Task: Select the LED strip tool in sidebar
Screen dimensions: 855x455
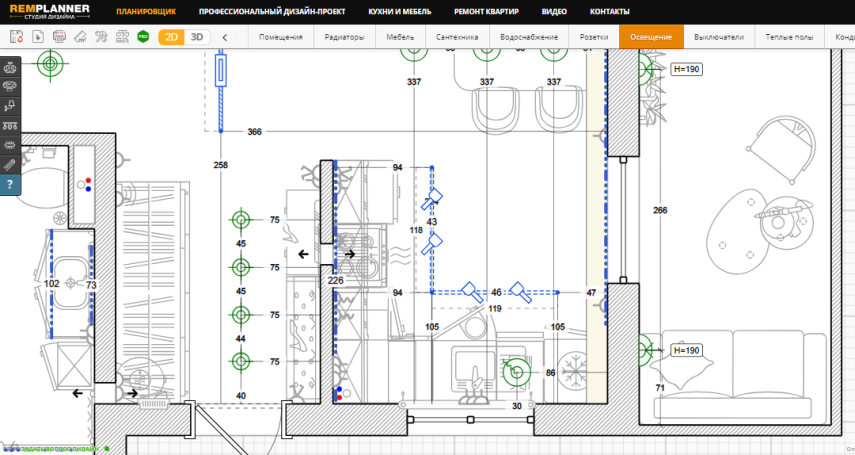Action: point(11,162)
